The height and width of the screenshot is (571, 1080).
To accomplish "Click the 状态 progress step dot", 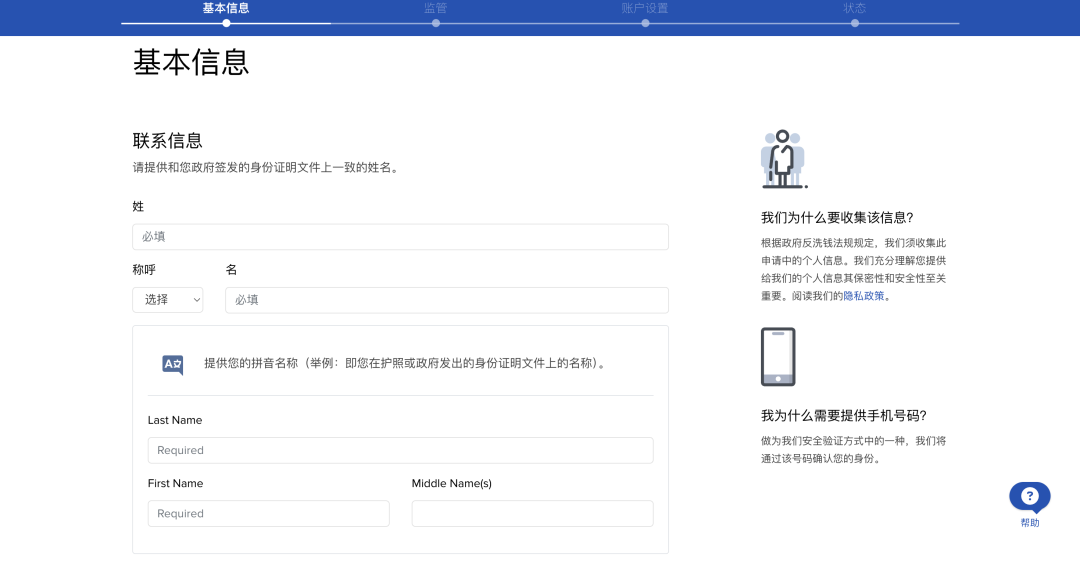I will 854,23.
